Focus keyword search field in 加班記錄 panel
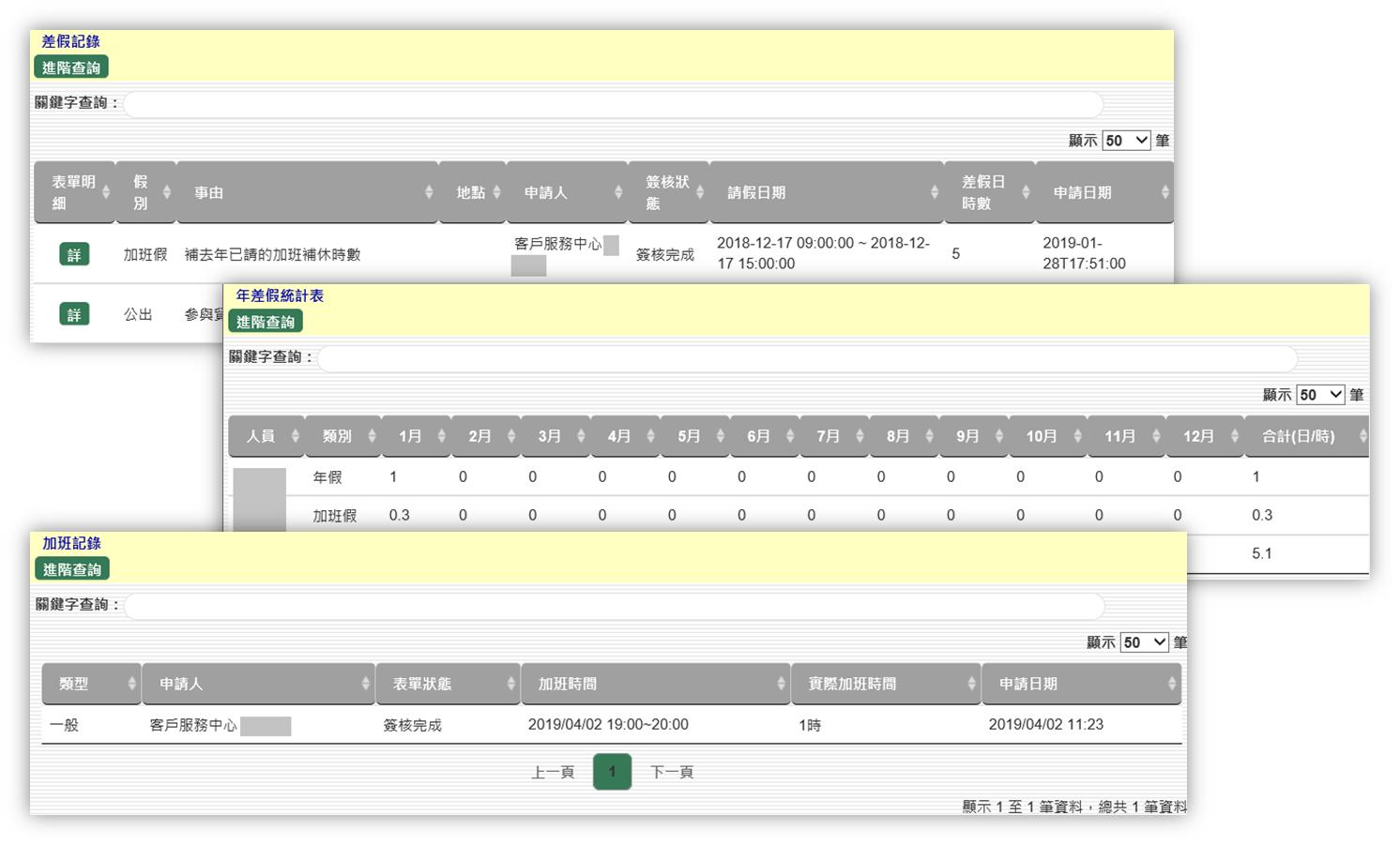This screenshot has height=845, width=1400. point(614,606)
